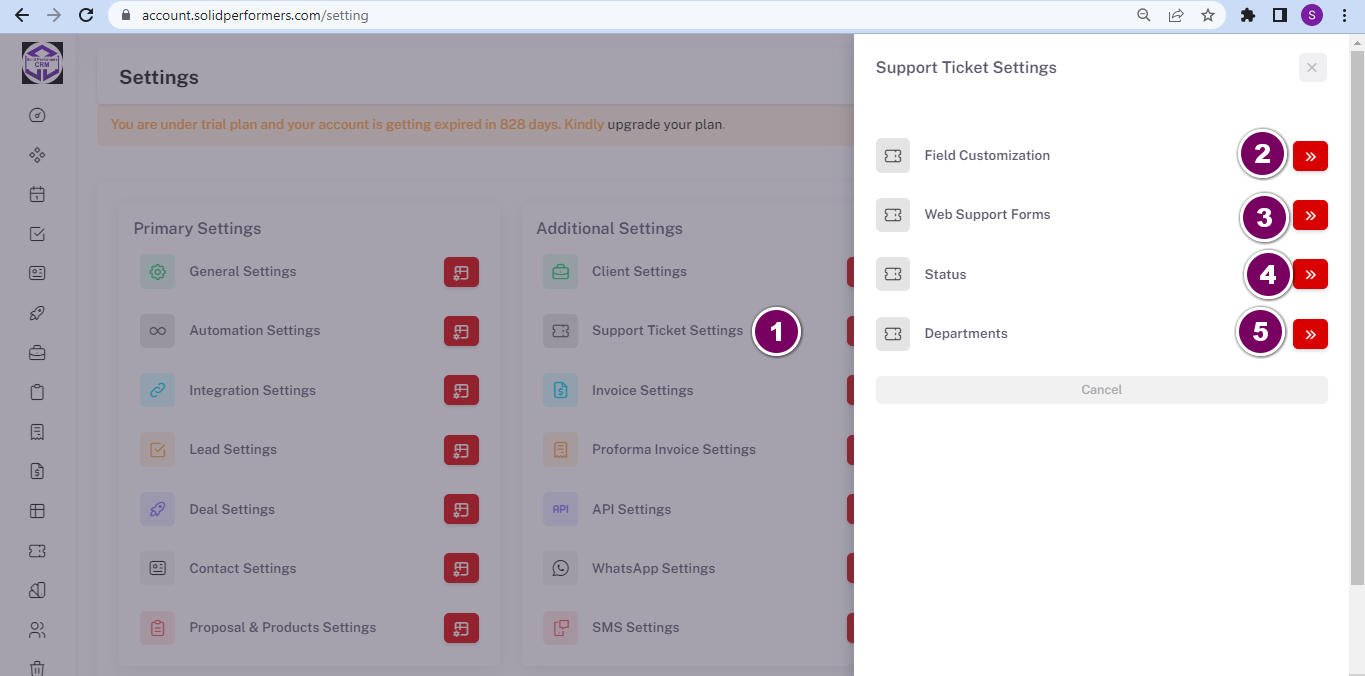This screenshot has height=676, width=1365.
Task: Click the Departments ticket icon
Action: tap(893, 334)
